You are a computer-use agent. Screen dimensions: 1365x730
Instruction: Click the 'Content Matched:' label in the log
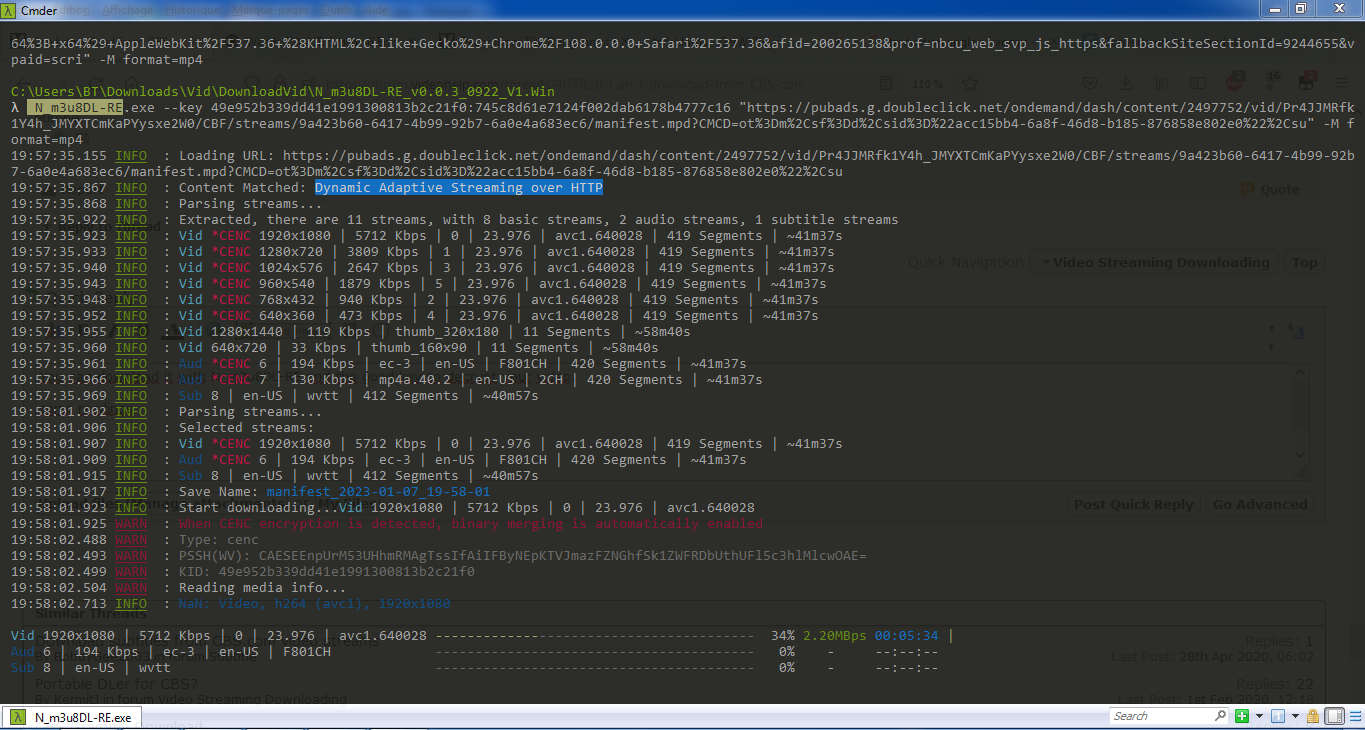coord(243,188)
